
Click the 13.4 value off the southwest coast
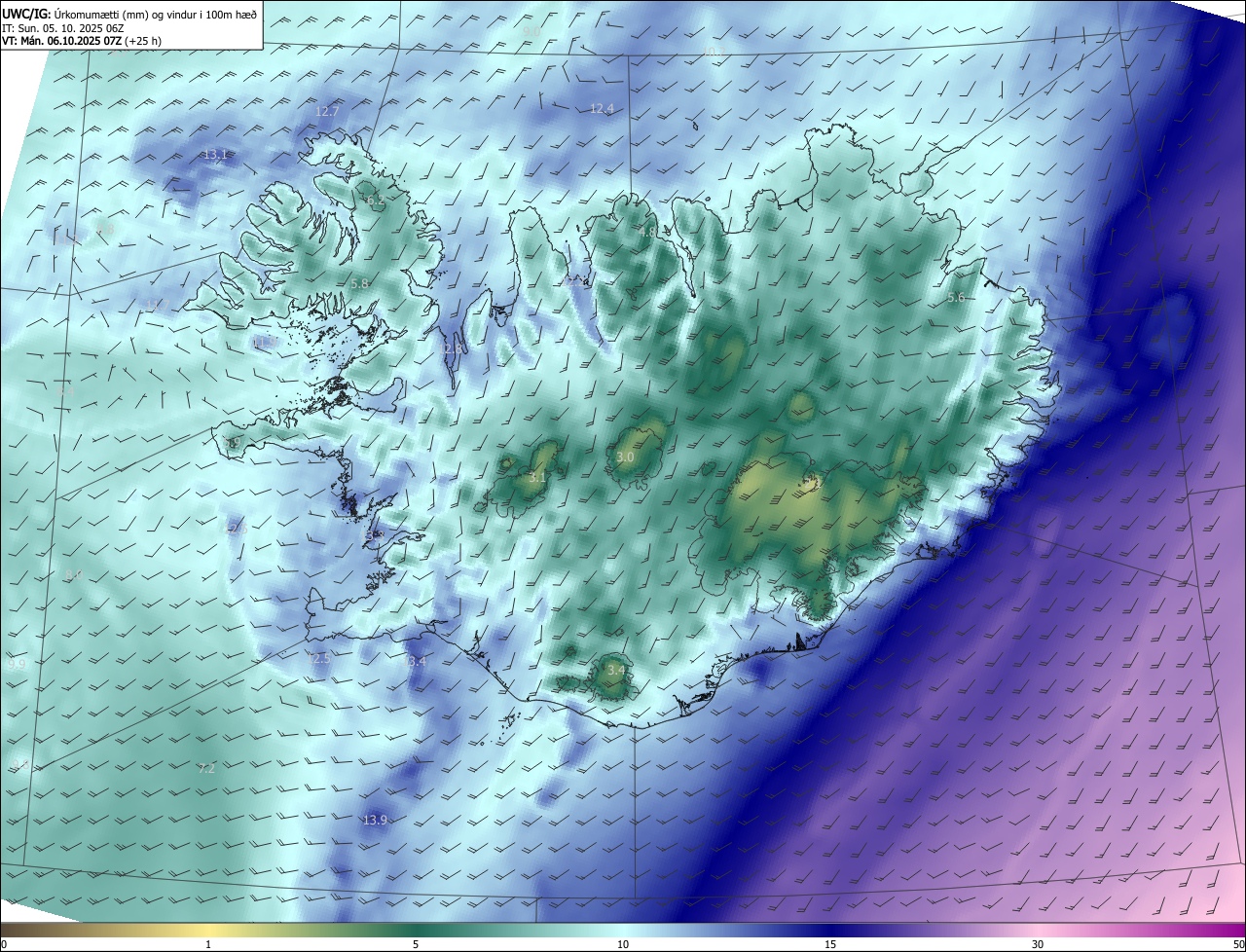tap(415, 662)
